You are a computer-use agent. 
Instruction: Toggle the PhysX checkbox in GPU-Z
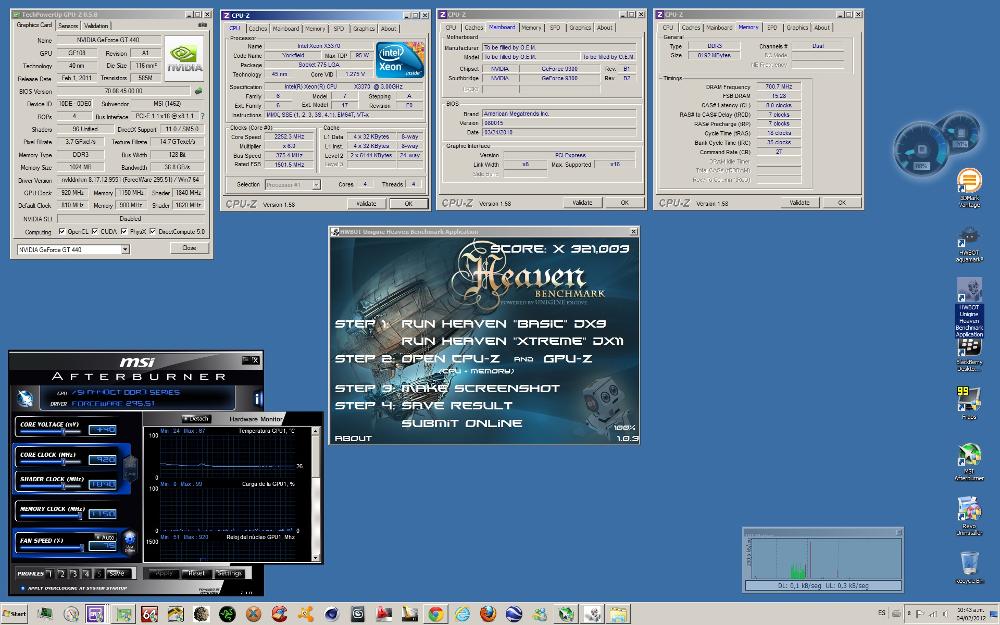(124, 232)
